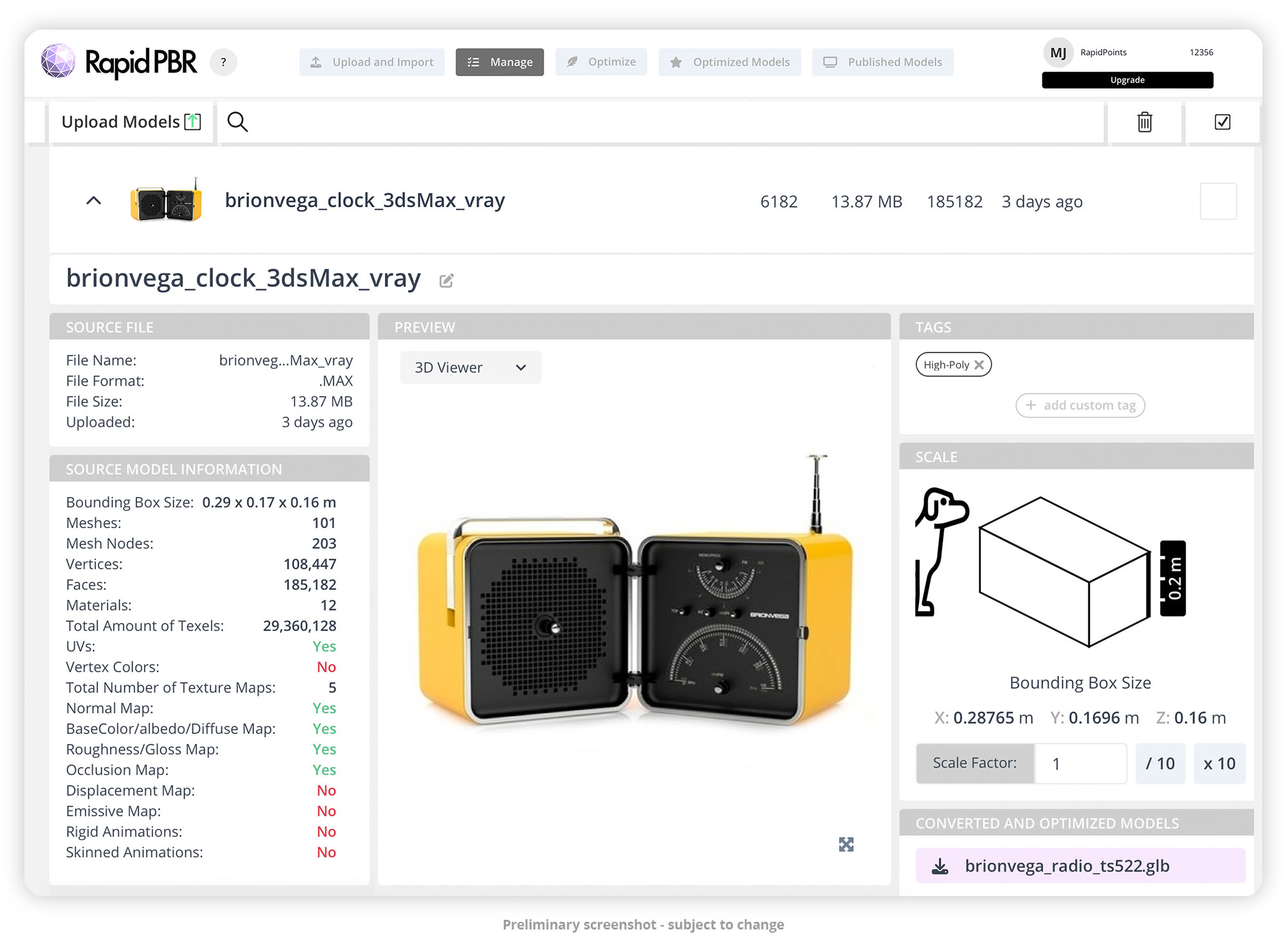1287x952 pixels.
Task: Click the X: 0.28765 m dimension
Action: (x=984, y=718)
